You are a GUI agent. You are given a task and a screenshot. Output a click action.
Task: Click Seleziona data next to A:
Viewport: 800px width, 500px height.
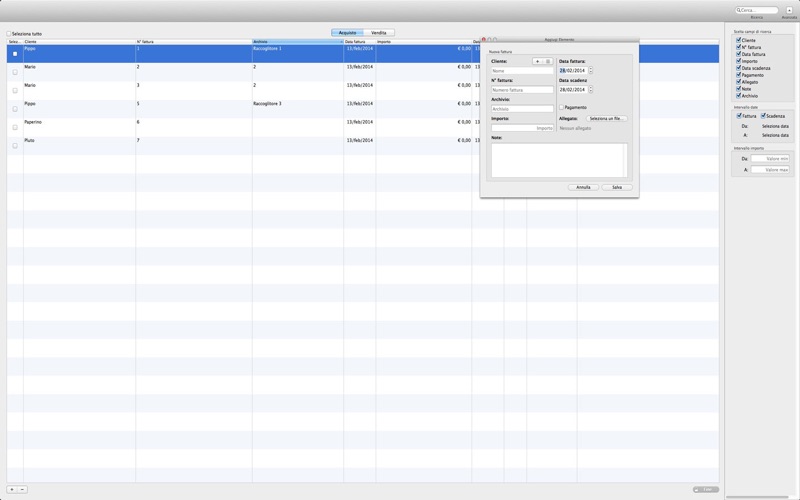pyautogui.click(x=775, y=135)
